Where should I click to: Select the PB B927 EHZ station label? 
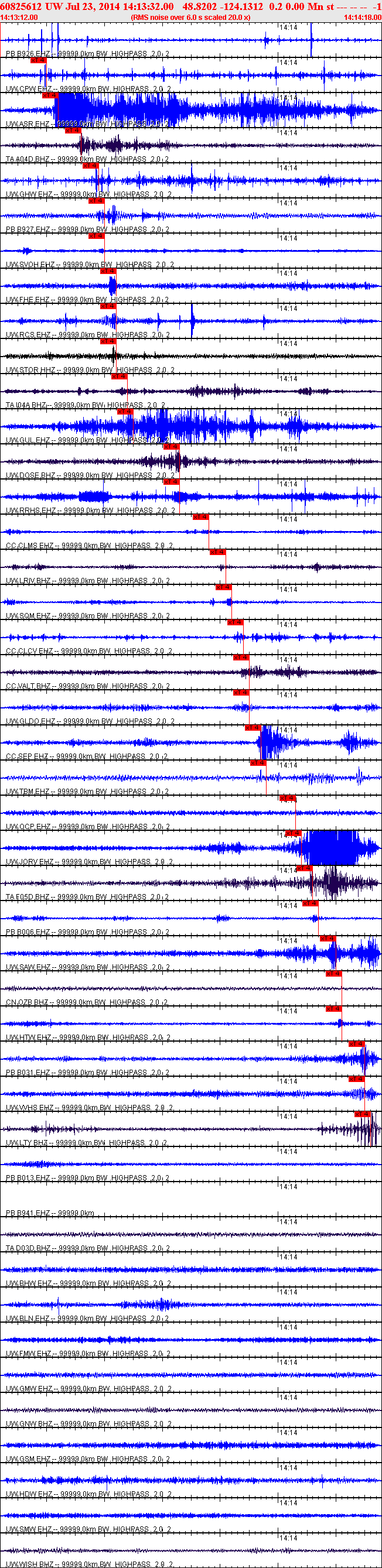point(88,230)
